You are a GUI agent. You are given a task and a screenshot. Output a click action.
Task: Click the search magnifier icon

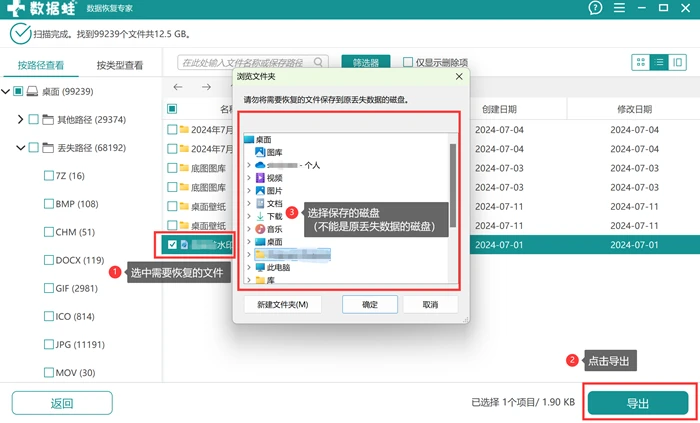coord(318,62)
